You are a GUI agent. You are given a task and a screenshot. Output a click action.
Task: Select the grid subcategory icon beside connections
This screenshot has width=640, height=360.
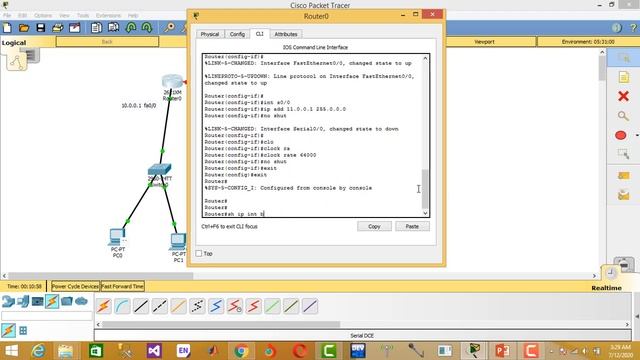point(23,331)
